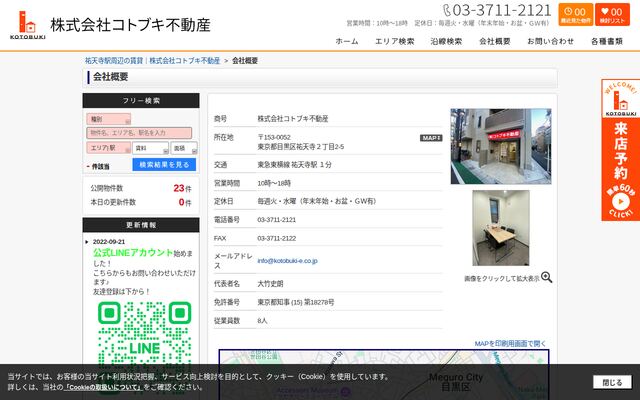Screen dimensions: 640x400
Task: Open the 沿線検索 menu item
Action: tap(446, 41)
